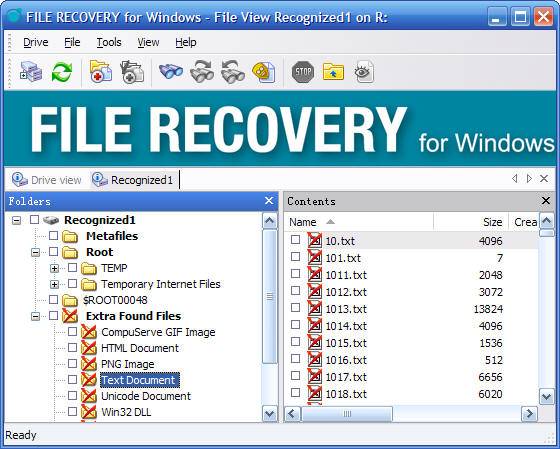Click the folder up-level icon

333,72
